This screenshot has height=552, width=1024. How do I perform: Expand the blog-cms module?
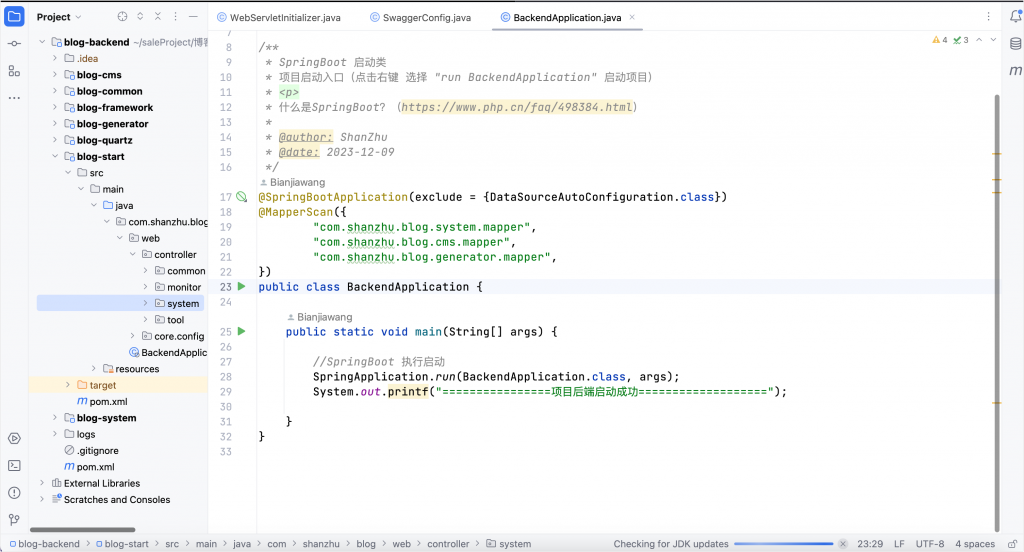click(57, 75)
